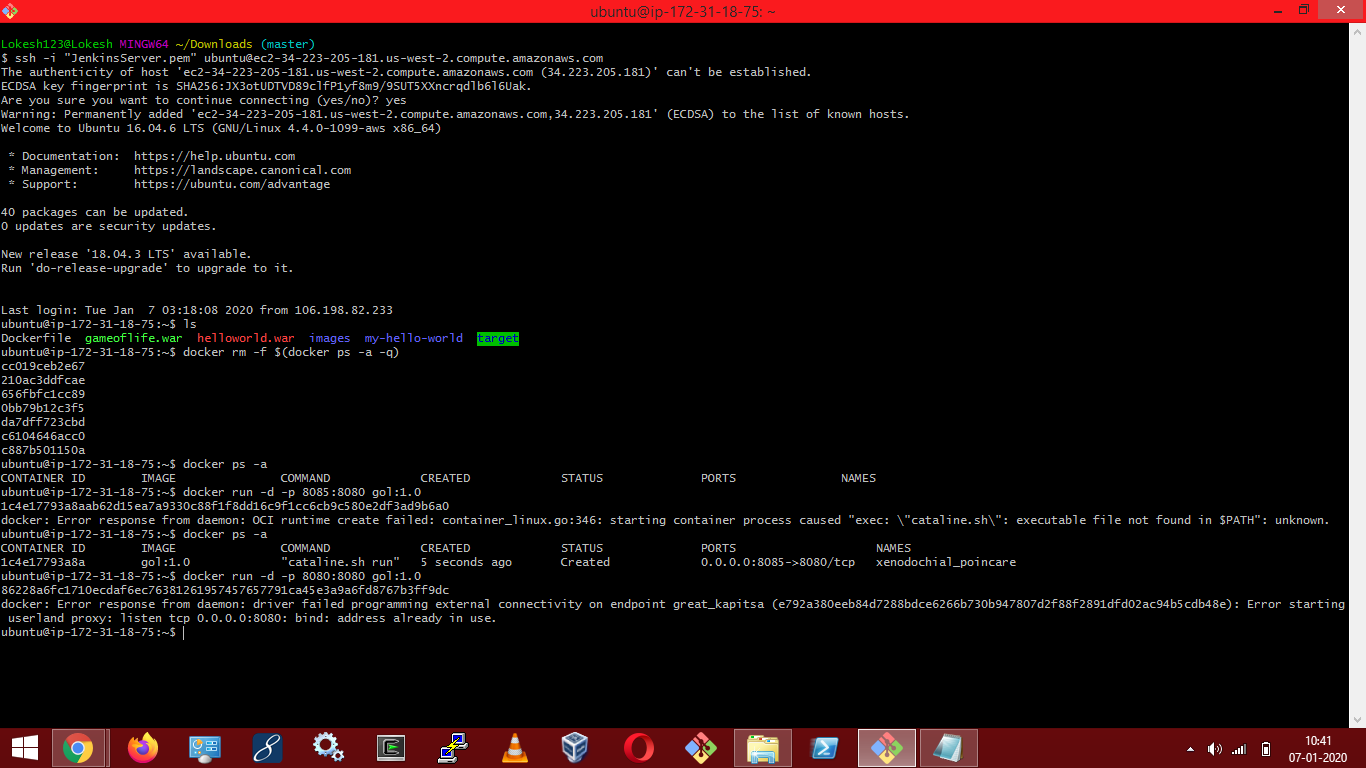Open the settings gears app on taskbar
The height and width of the screenshot is (768, 1366).
[328, 747]
